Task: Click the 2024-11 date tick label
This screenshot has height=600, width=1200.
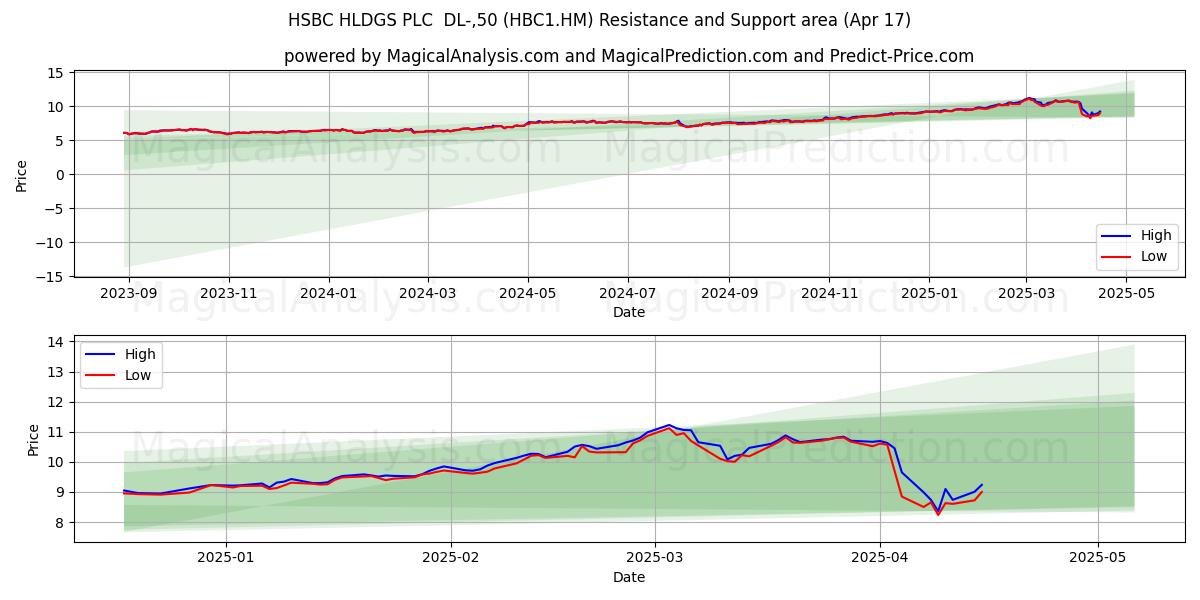Action: pyautogui.click(x=829, y=293)
